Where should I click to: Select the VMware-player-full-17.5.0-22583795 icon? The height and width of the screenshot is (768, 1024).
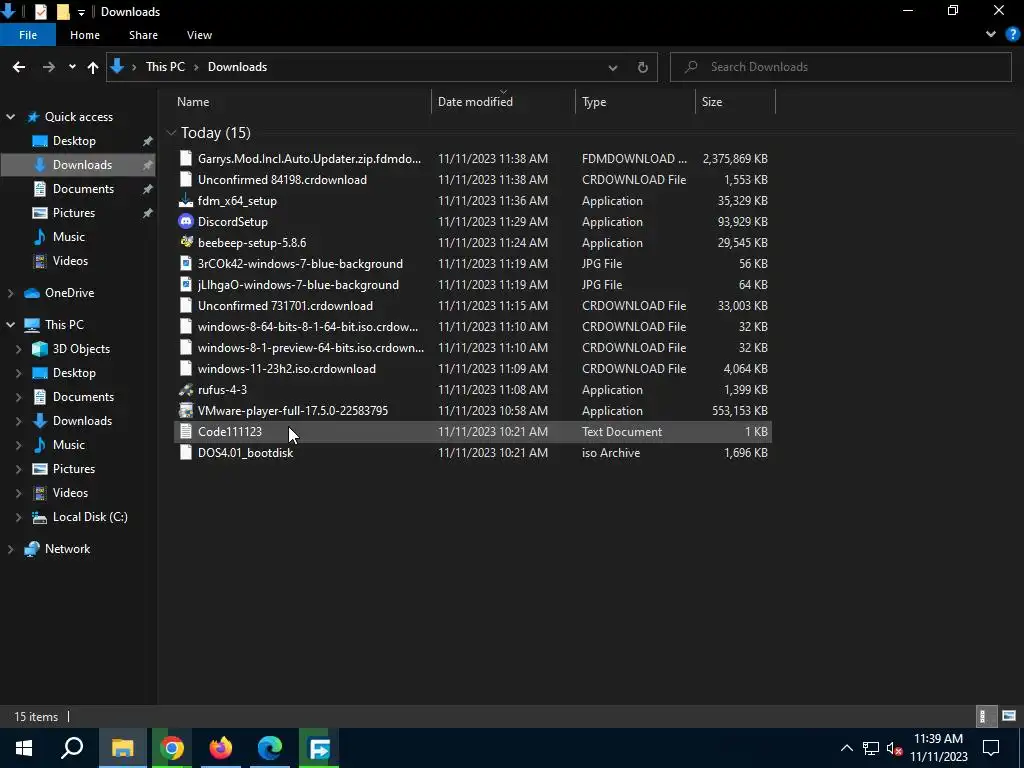pos(186,411)
